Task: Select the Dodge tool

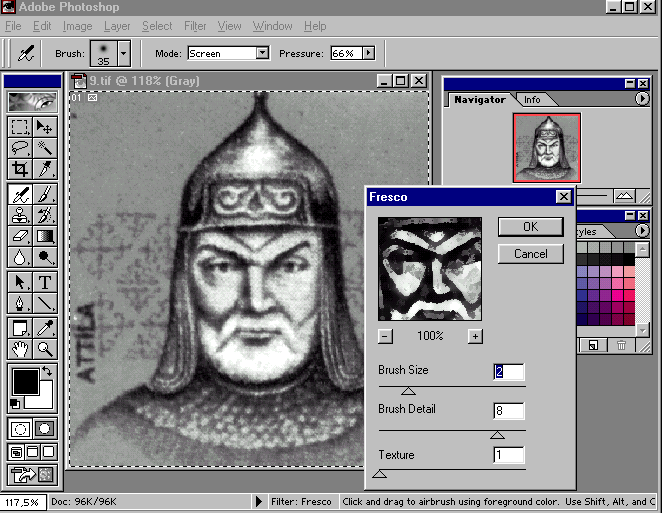Action: [45, 257]
